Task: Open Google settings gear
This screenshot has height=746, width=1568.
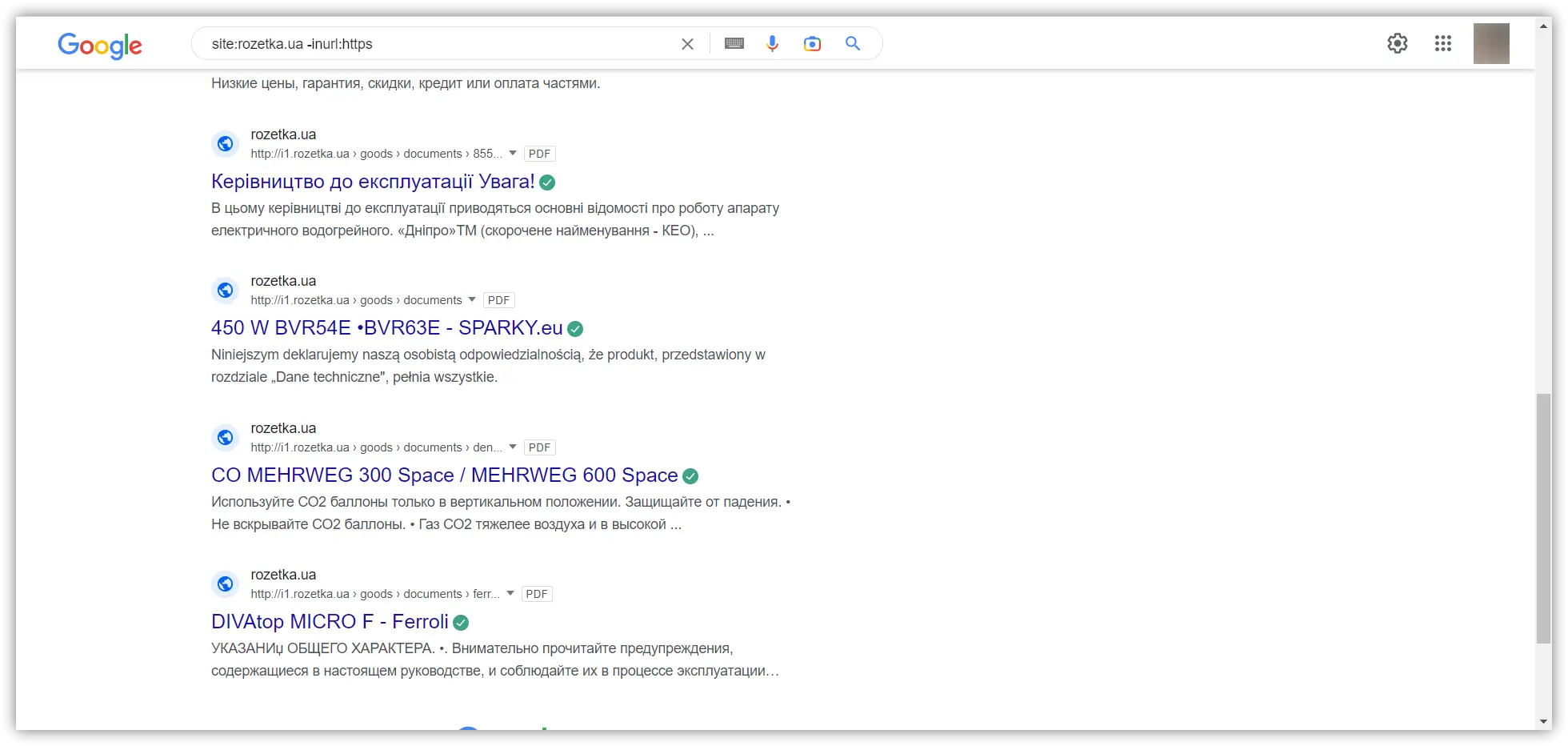Action: pos(1398,43)
